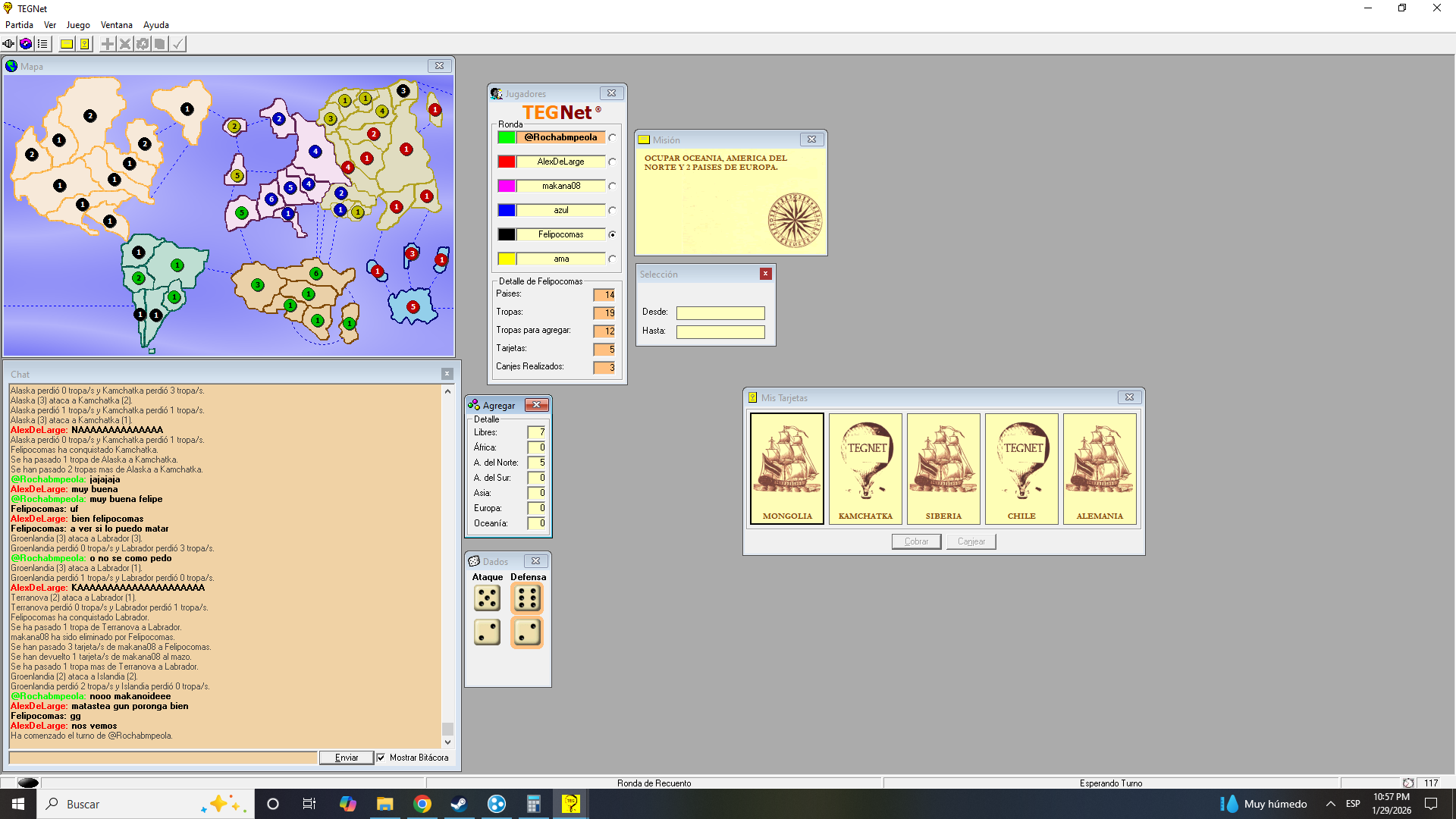1456x819 pixels.
Task: Open the Partida menu
Action: click(x=19, y=25)
